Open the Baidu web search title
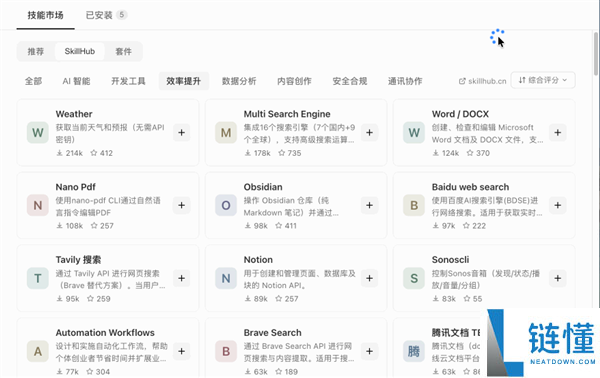This screenshot has width=600, height=378. tap(470, 187)
